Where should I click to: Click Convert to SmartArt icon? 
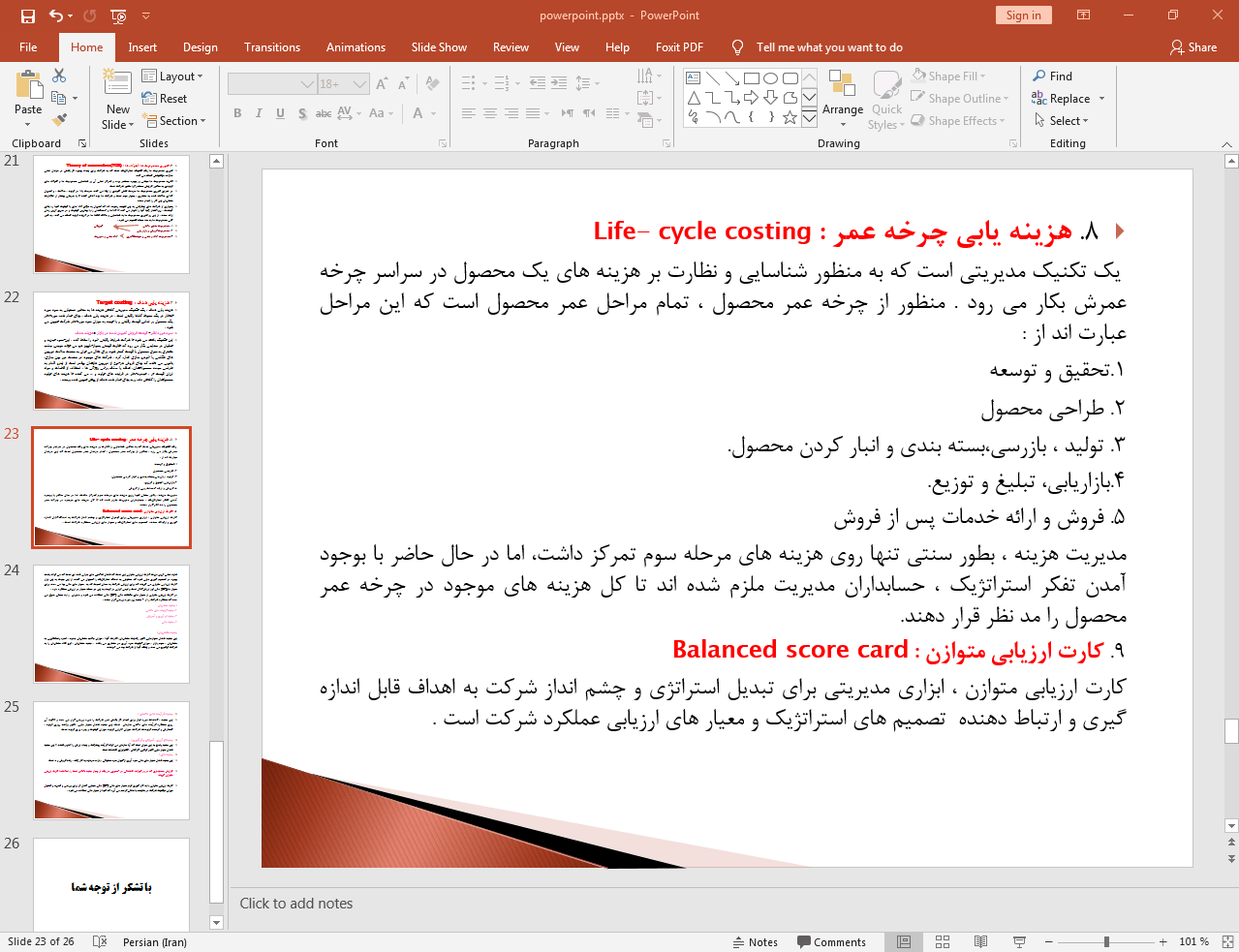coord(646,120)
